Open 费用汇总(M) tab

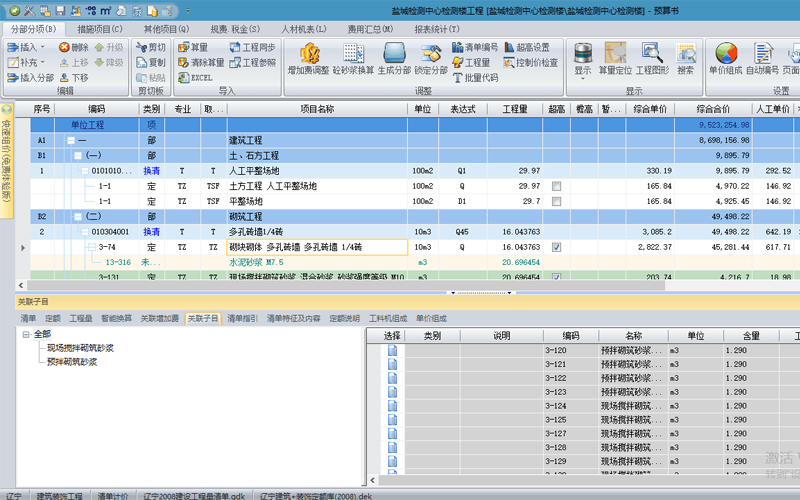[x=370, y=29]
